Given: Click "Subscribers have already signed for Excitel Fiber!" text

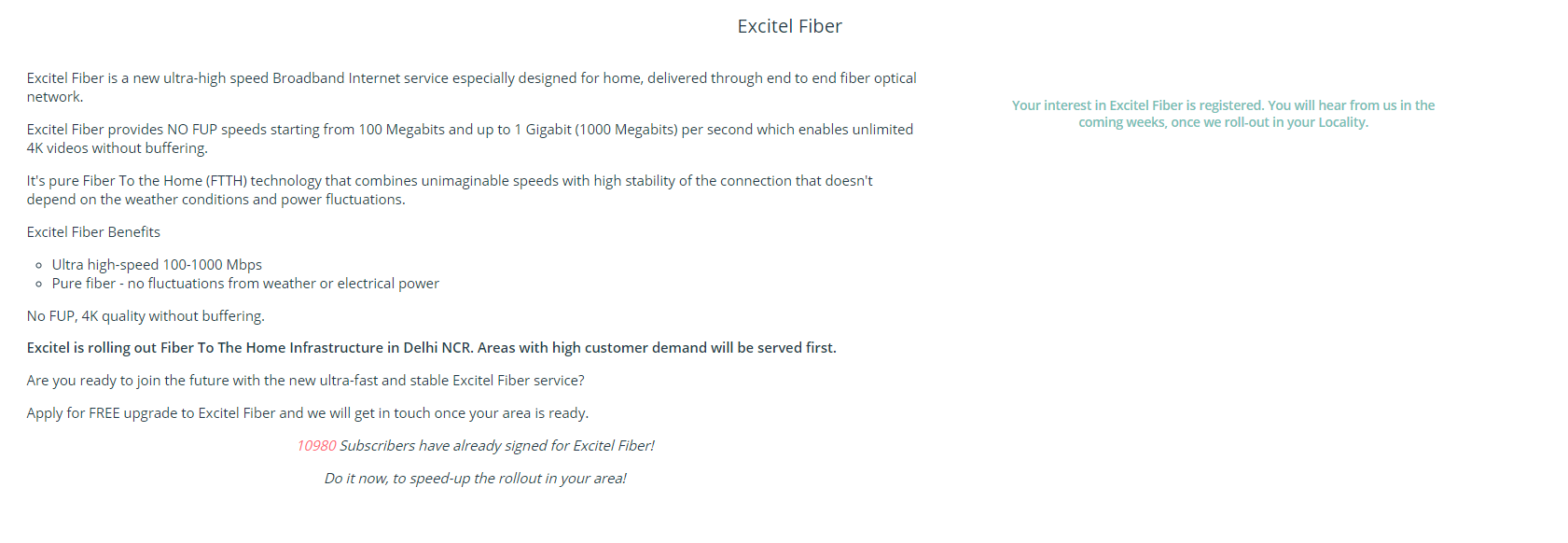Looking at the screenshot, I should coord(496,446).
